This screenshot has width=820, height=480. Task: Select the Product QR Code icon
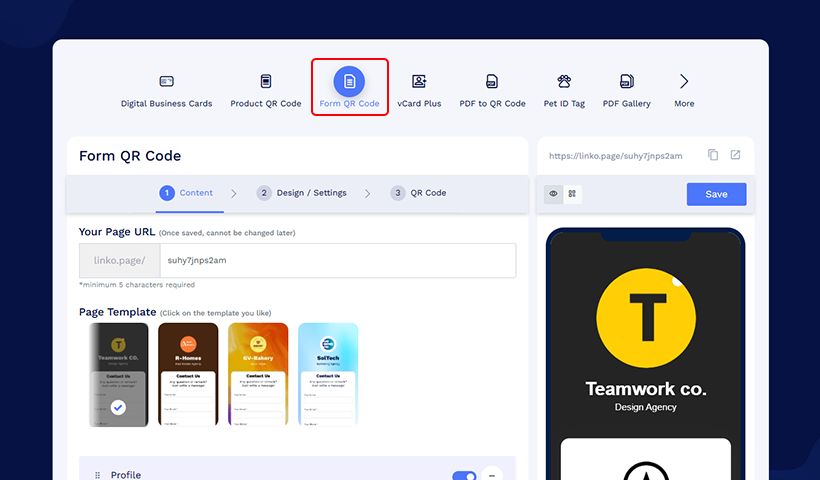pos(265,82)
